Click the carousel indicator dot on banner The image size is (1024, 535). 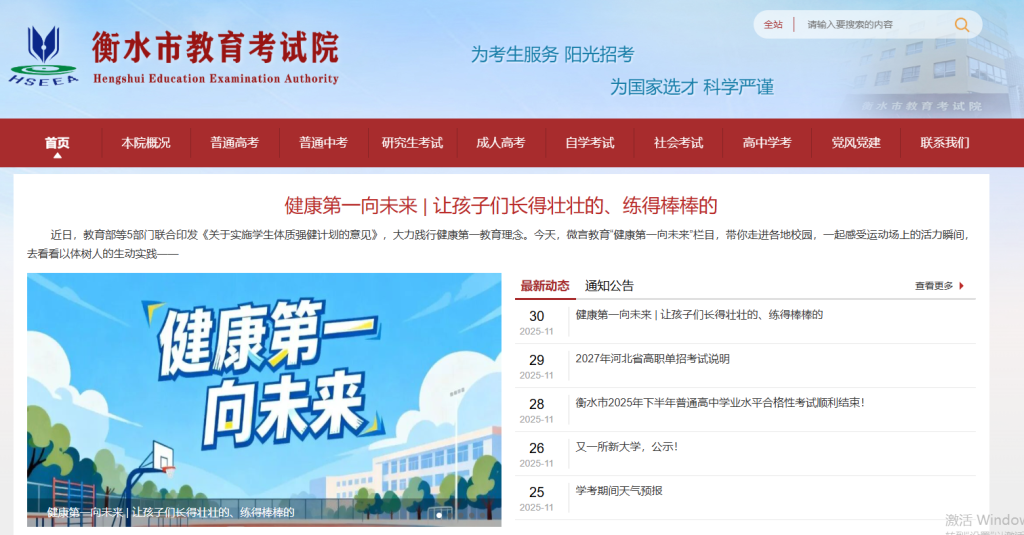[439, 515]
